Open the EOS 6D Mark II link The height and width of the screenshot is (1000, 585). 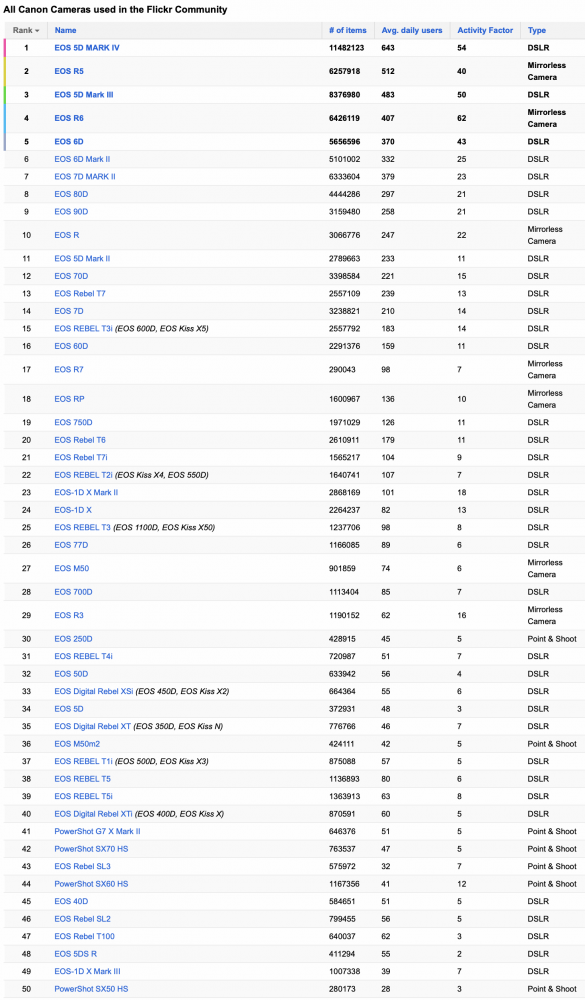[x=82, y=159]
